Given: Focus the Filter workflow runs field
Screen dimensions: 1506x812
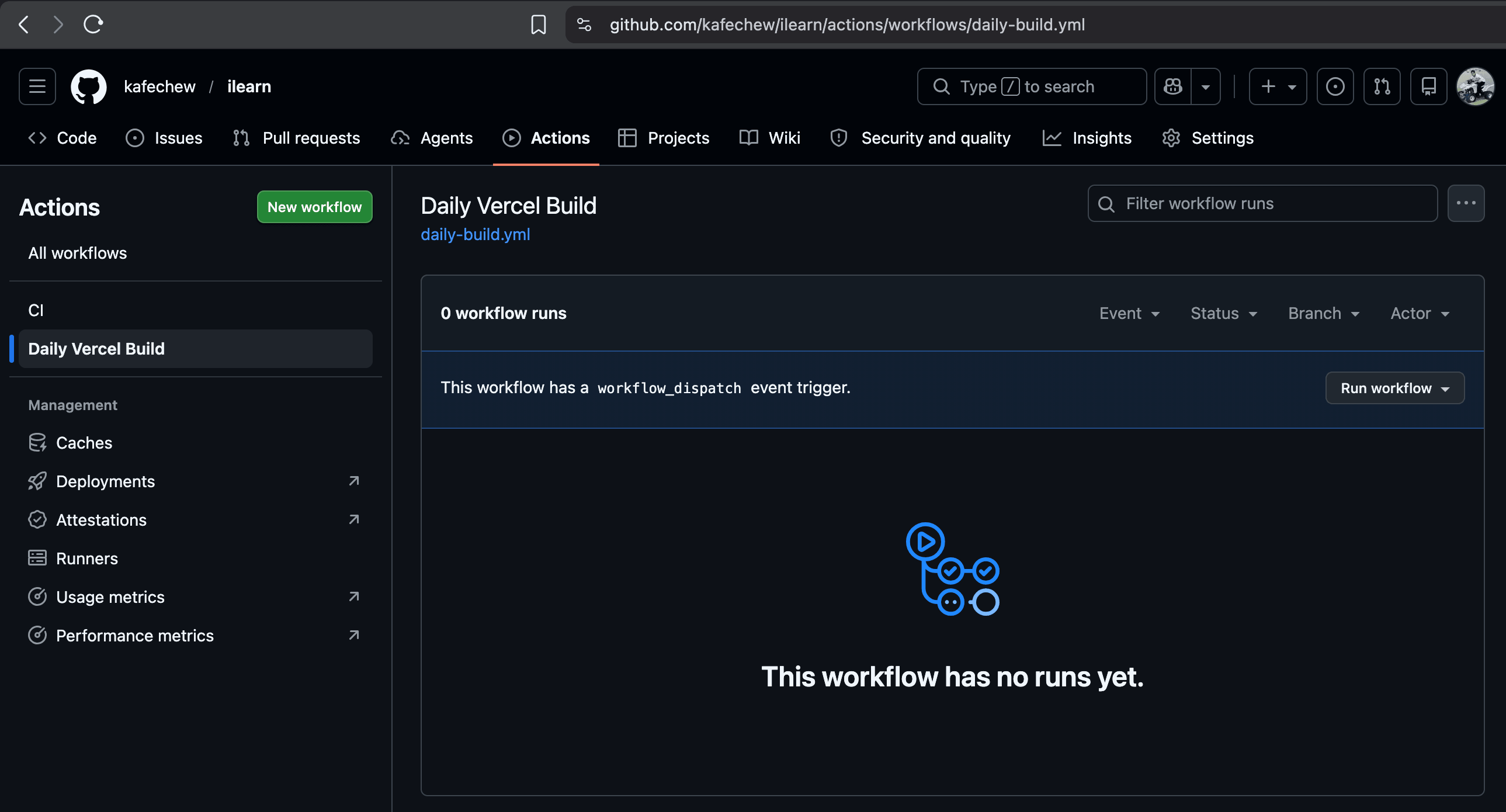Looking at the screenshot, I should click(x=1263, y=203).
